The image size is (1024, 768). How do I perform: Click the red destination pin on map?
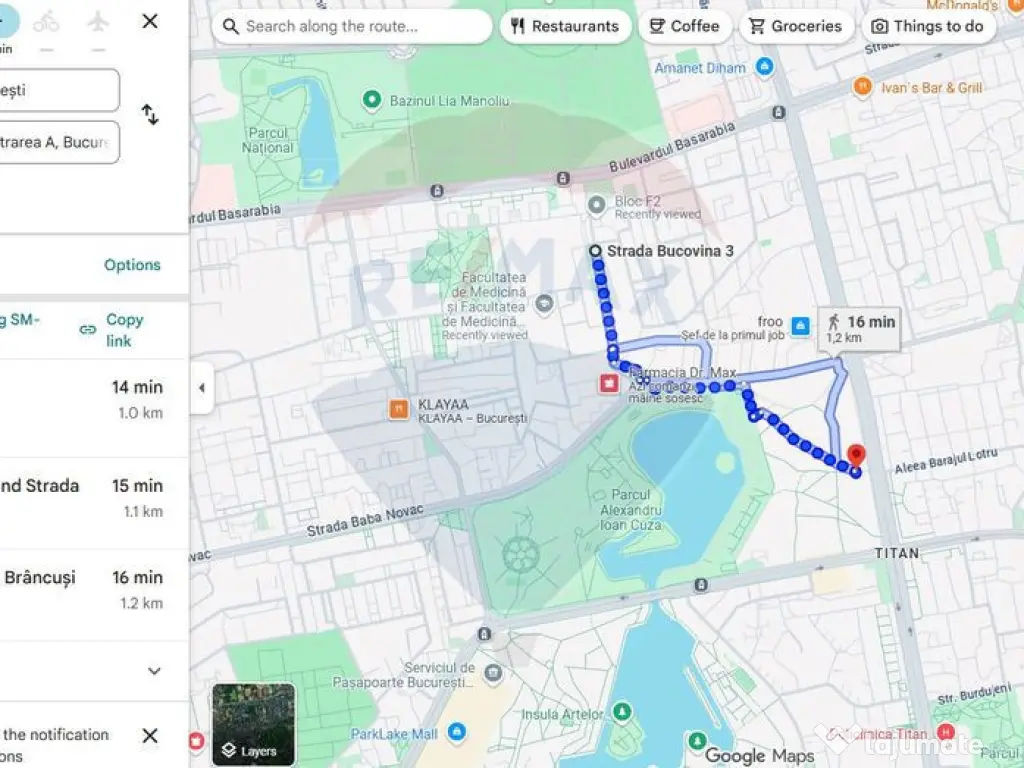point(856,456)
